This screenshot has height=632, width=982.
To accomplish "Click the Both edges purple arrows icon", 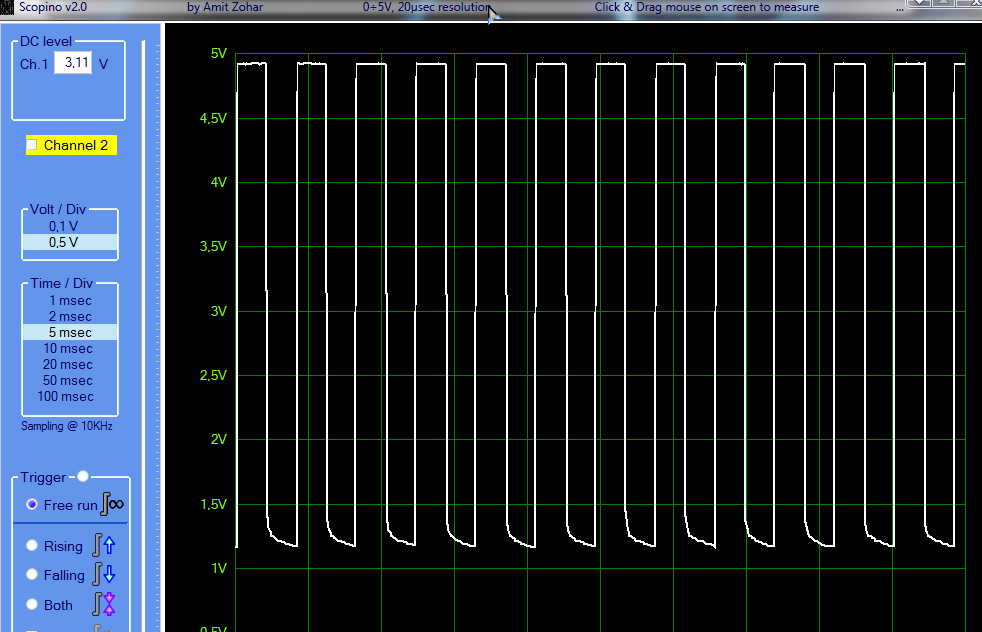I will 104,604.
